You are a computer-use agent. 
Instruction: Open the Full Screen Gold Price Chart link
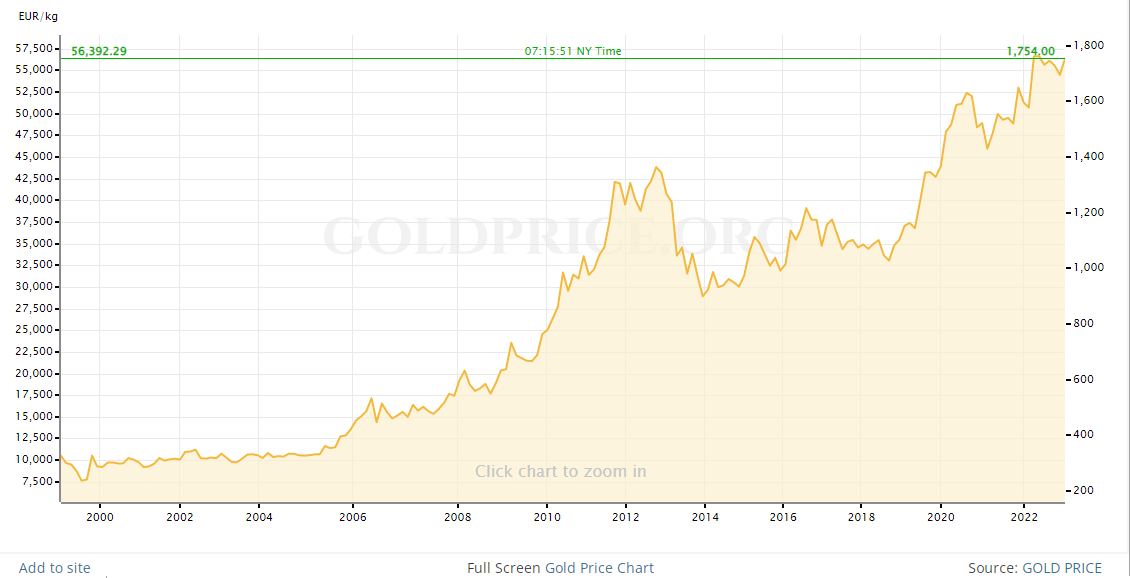(x=560, y=568)
